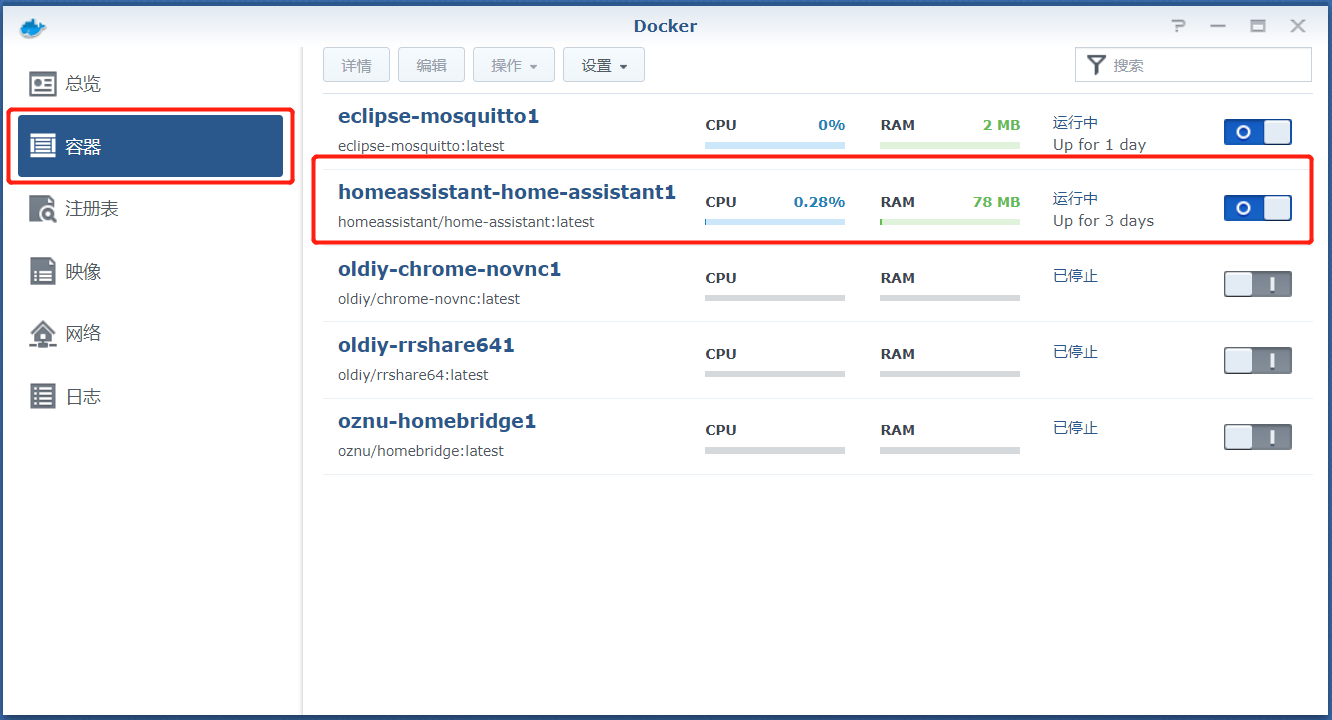This screenshot has height=720, width=1332.
Task: Click 已停止 status of oldiy-chrome-novnc1
Action: [1075, 276]
